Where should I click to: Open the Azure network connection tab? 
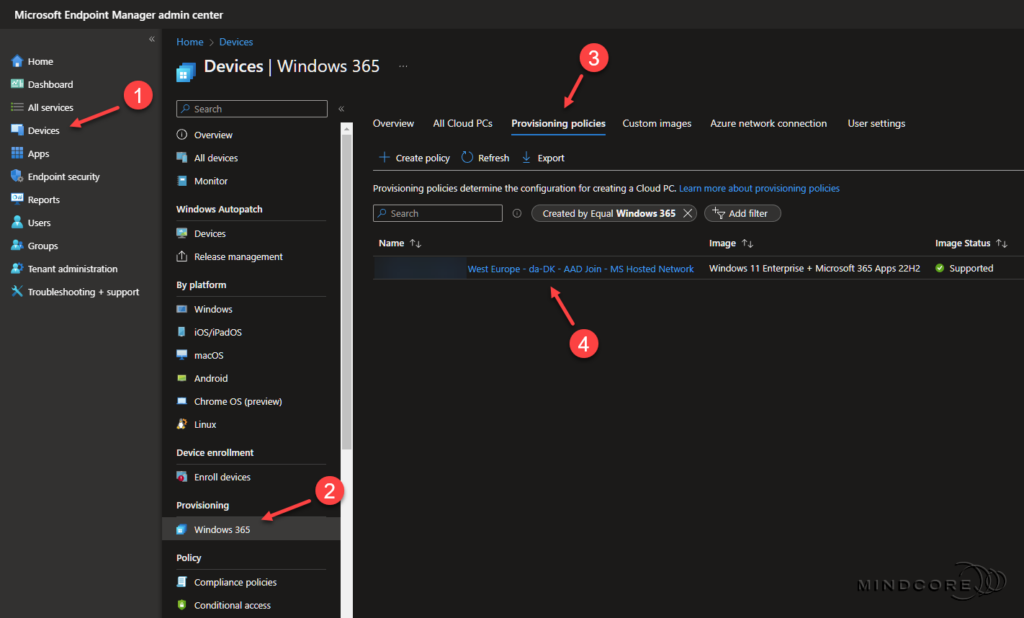(768, 124)
